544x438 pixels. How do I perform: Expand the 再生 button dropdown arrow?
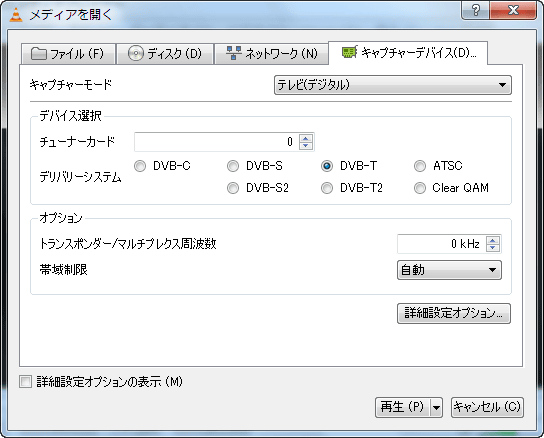pyautogui.click(x=436, y=407)
